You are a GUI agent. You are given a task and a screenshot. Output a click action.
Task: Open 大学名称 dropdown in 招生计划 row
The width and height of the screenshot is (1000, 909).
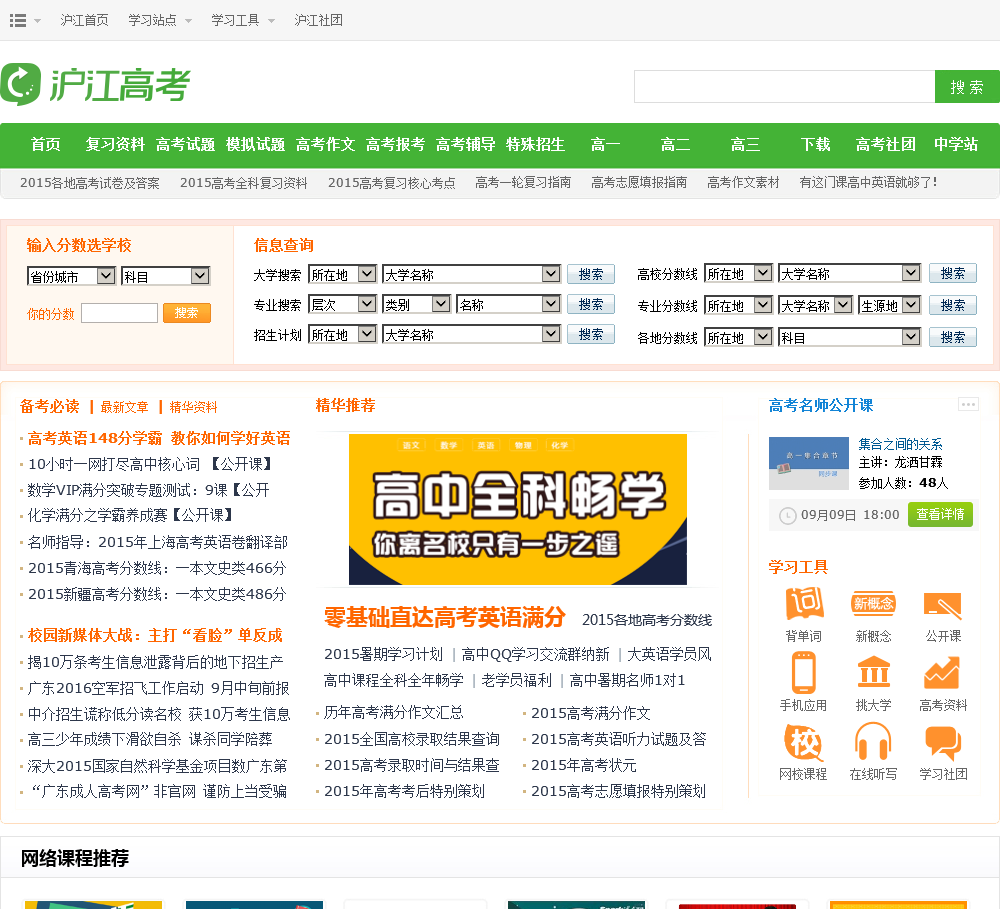pyautogui.click(x=471, y=334)
